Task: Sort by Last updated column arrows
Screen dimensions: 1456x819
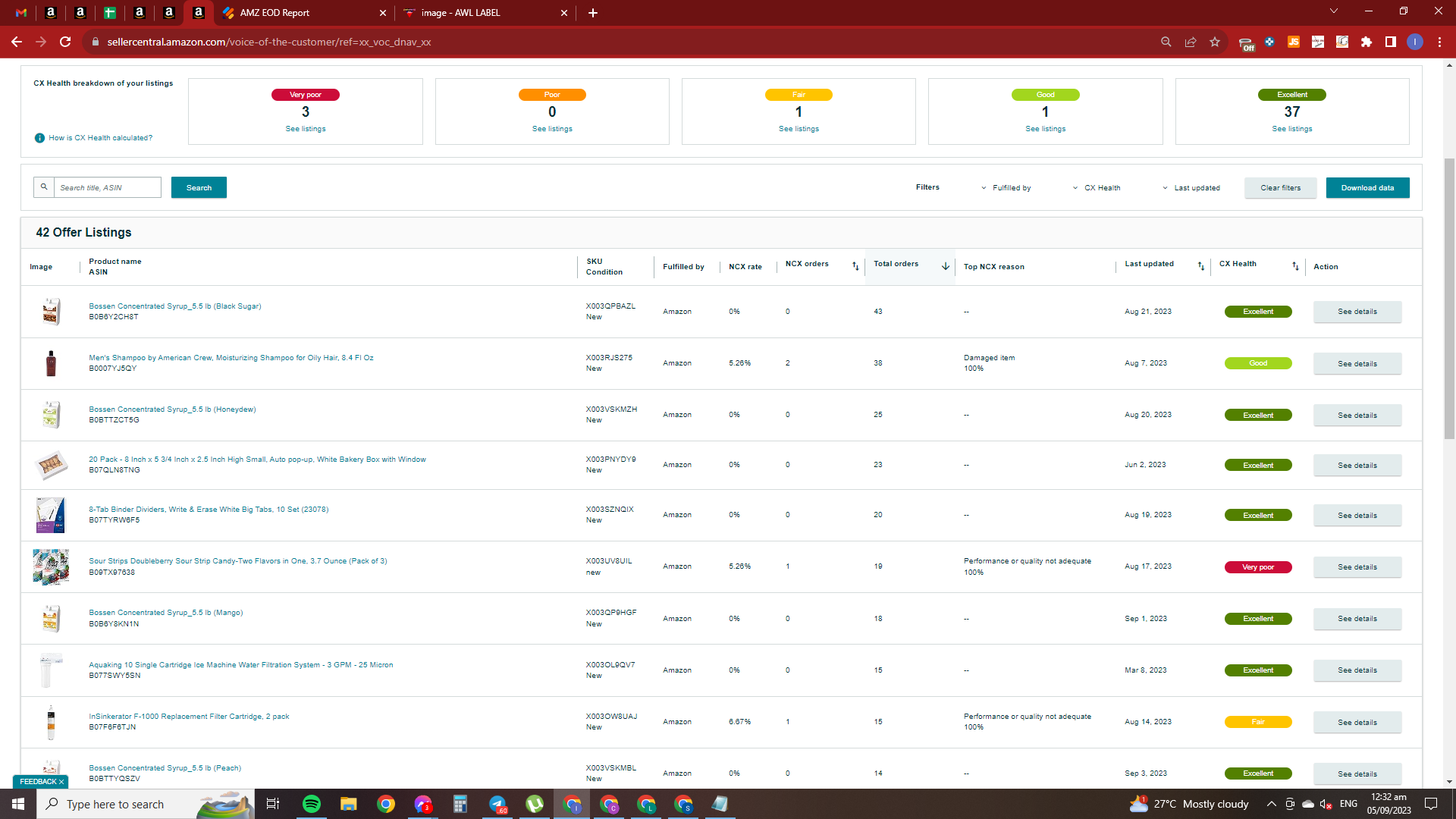Action: [x=1201, y=266]
